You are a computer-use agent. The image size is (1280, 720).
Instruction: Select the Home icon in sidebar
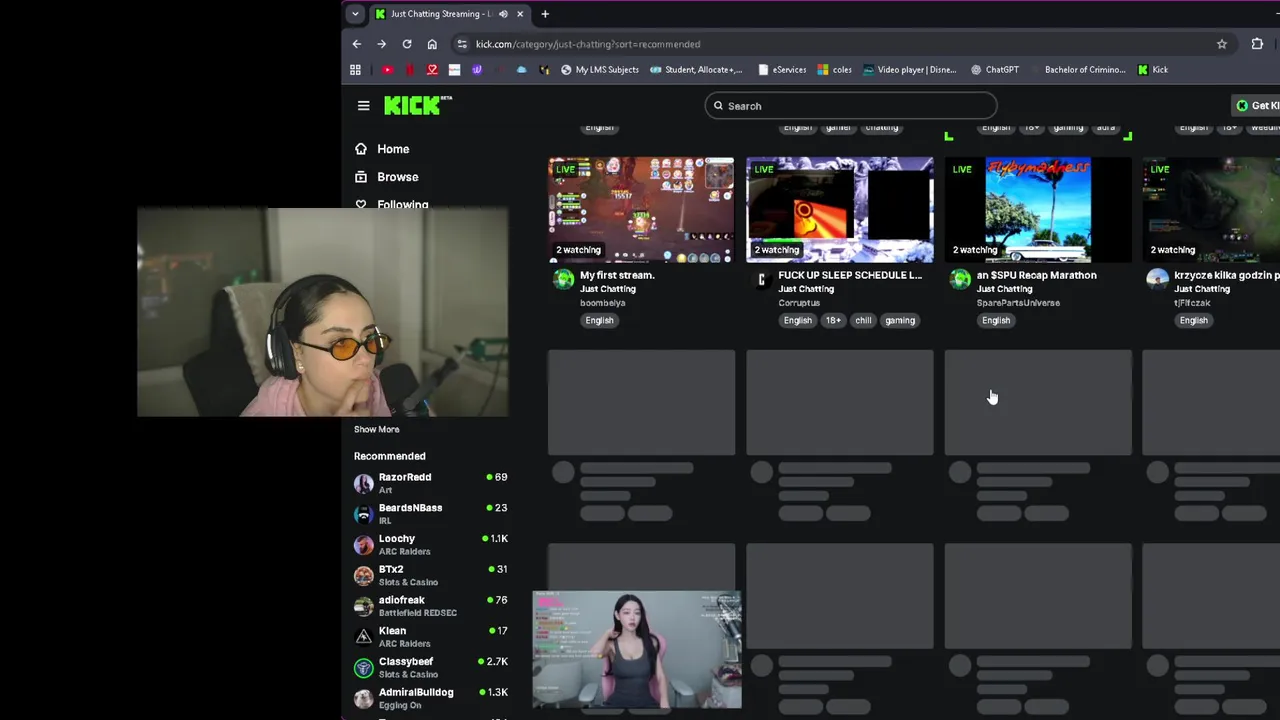[361, 149]
